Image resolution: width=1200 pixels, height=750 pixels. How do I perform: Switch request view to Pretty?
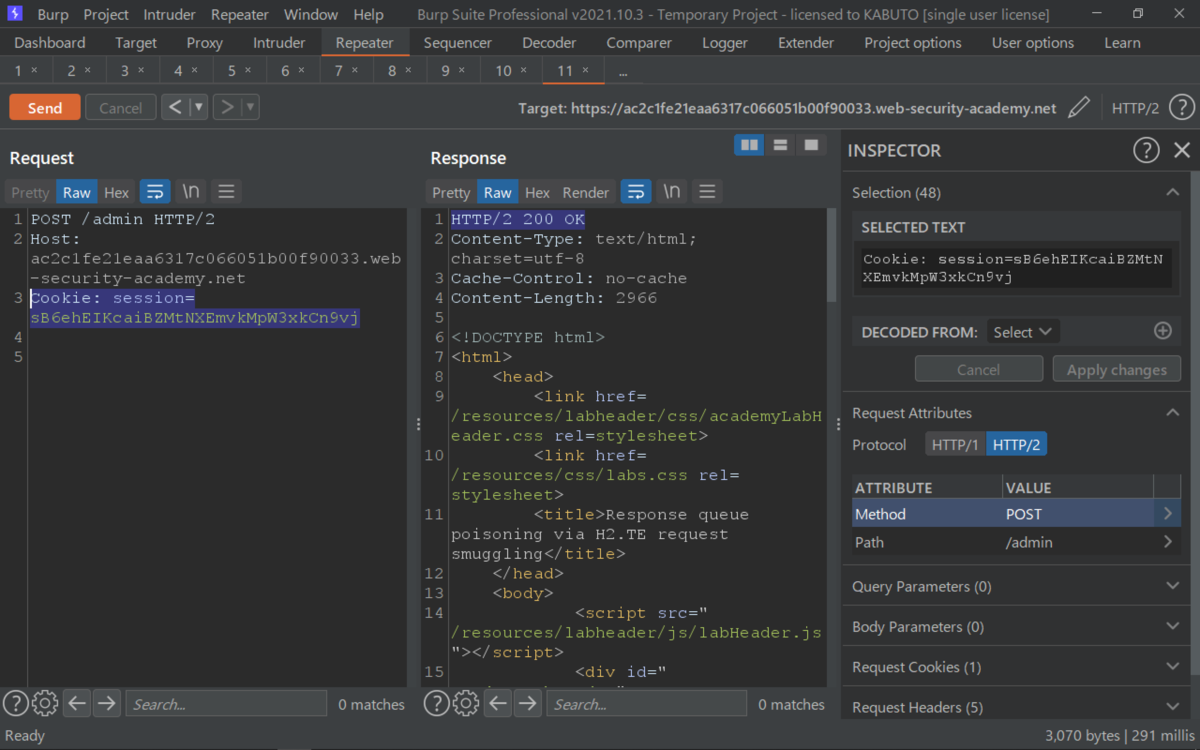[x=30, y=192]
